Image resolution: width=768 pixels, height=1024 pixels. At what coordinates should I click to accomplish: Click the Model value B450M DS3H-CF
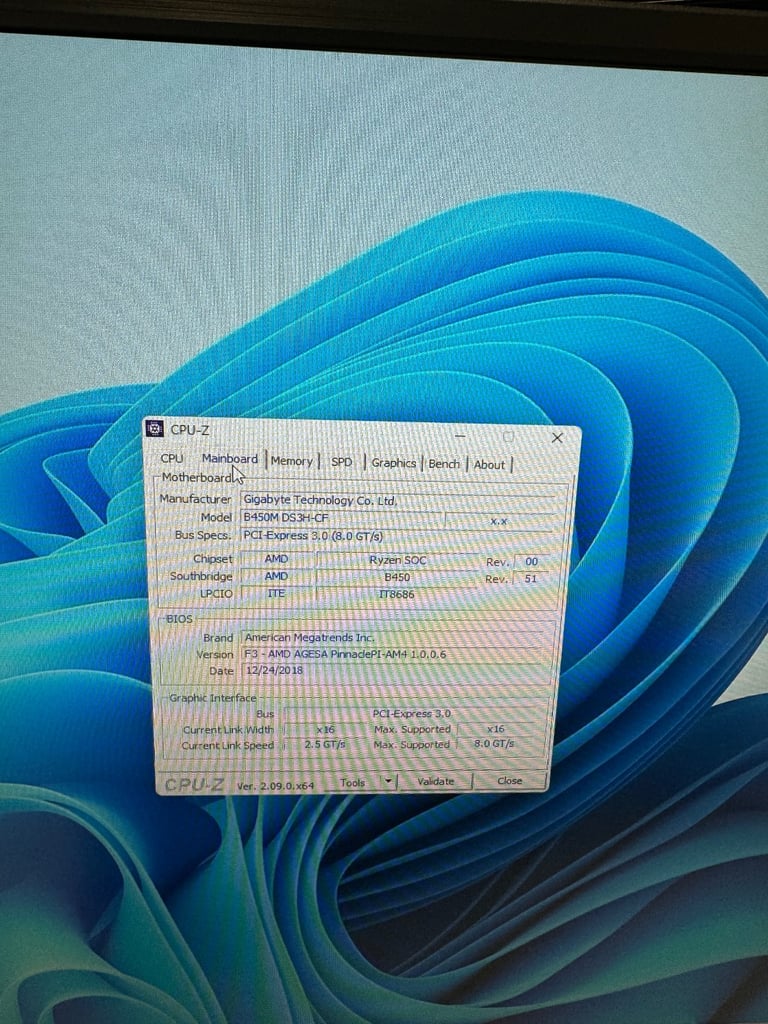342,518
